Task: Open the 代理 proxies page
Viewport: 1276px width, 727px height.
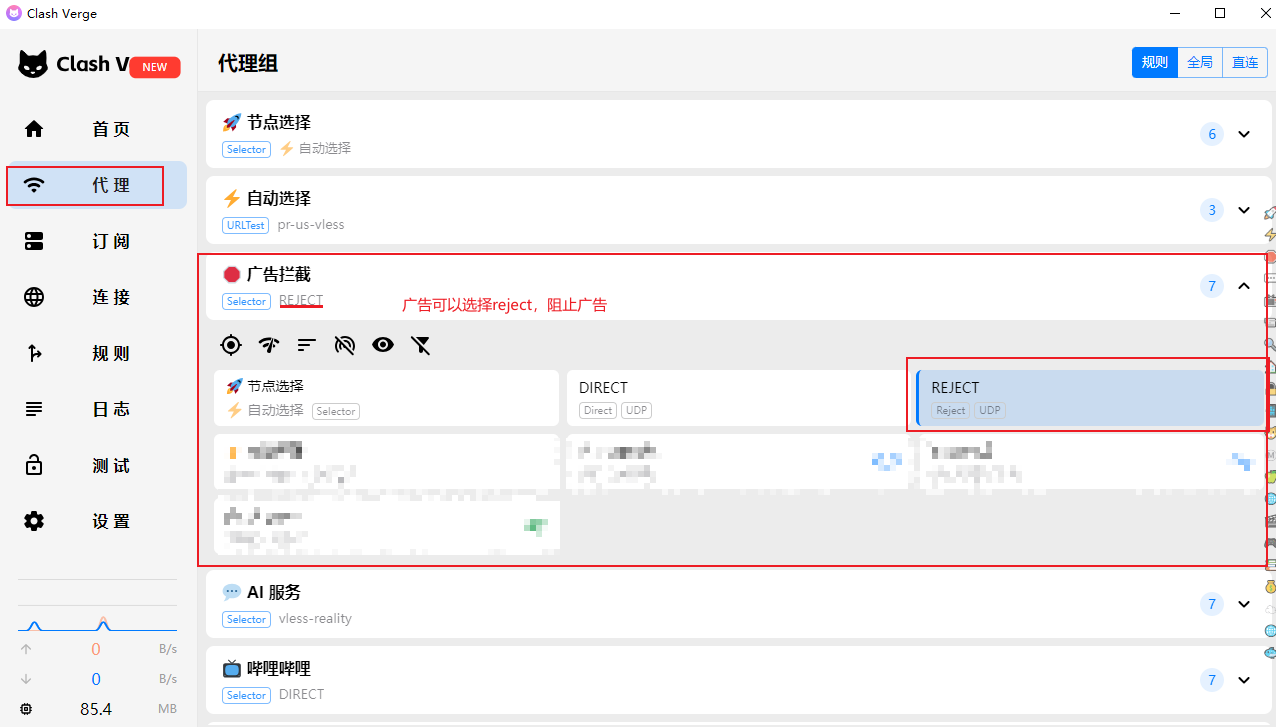Action: [x=97, y=185]
